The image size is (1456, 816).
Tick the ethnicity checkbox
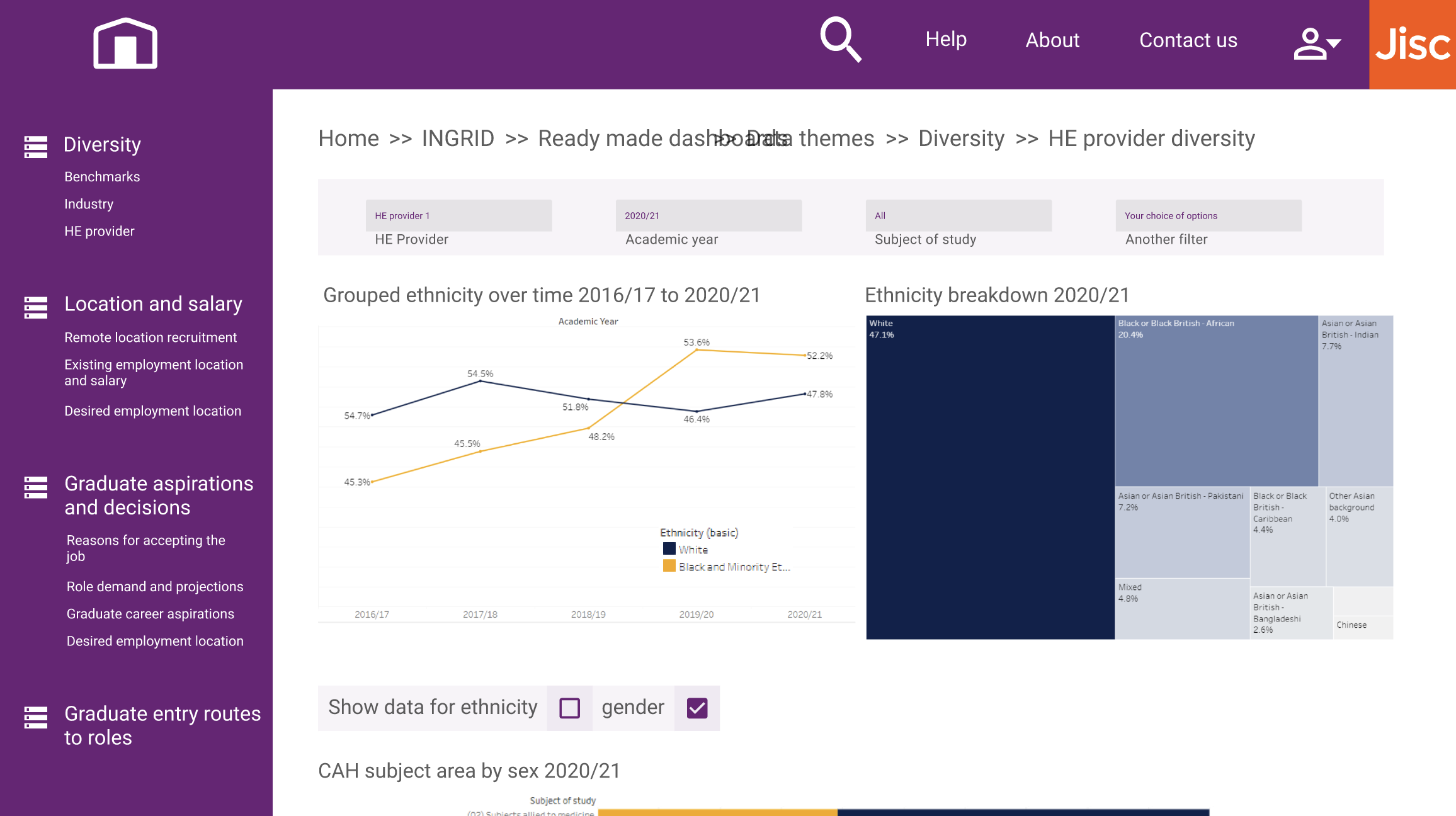[569, 708]
